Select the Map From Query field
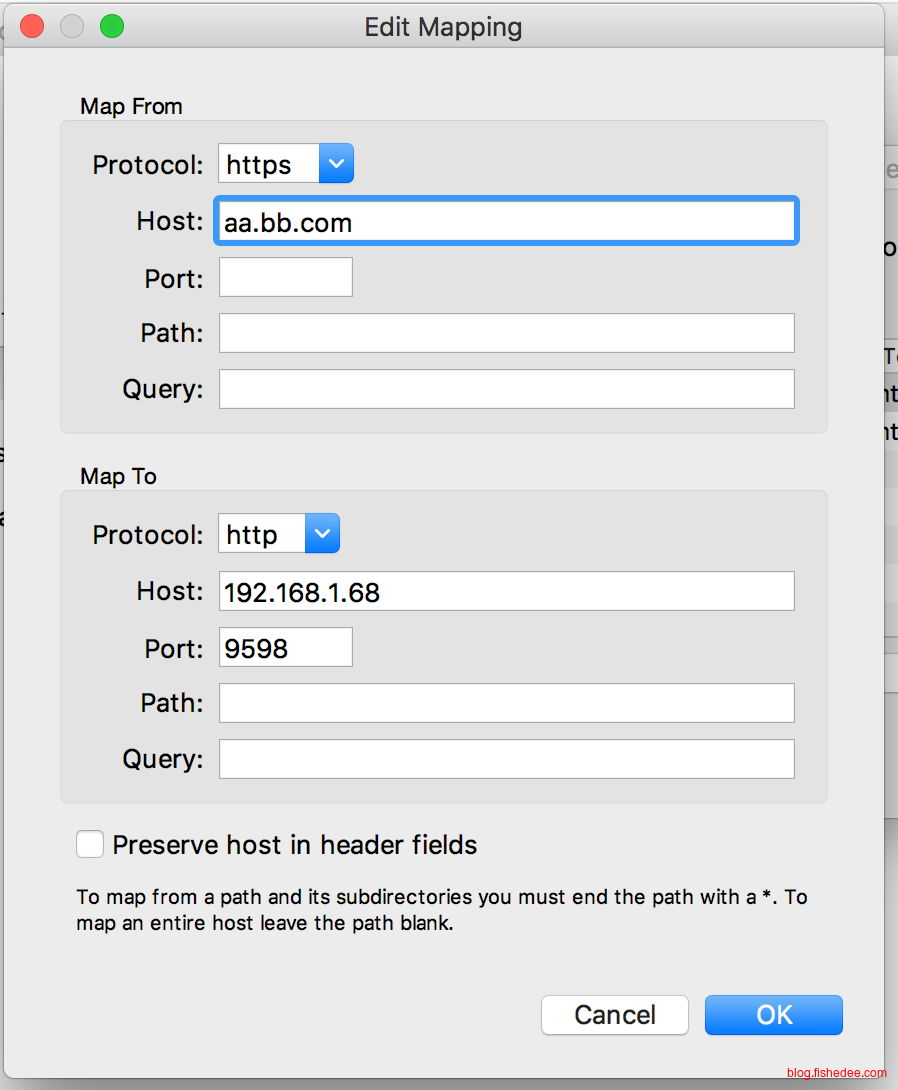Image resolution: width=898 pixels, height=1090 pixels. [x=506, y=389]
